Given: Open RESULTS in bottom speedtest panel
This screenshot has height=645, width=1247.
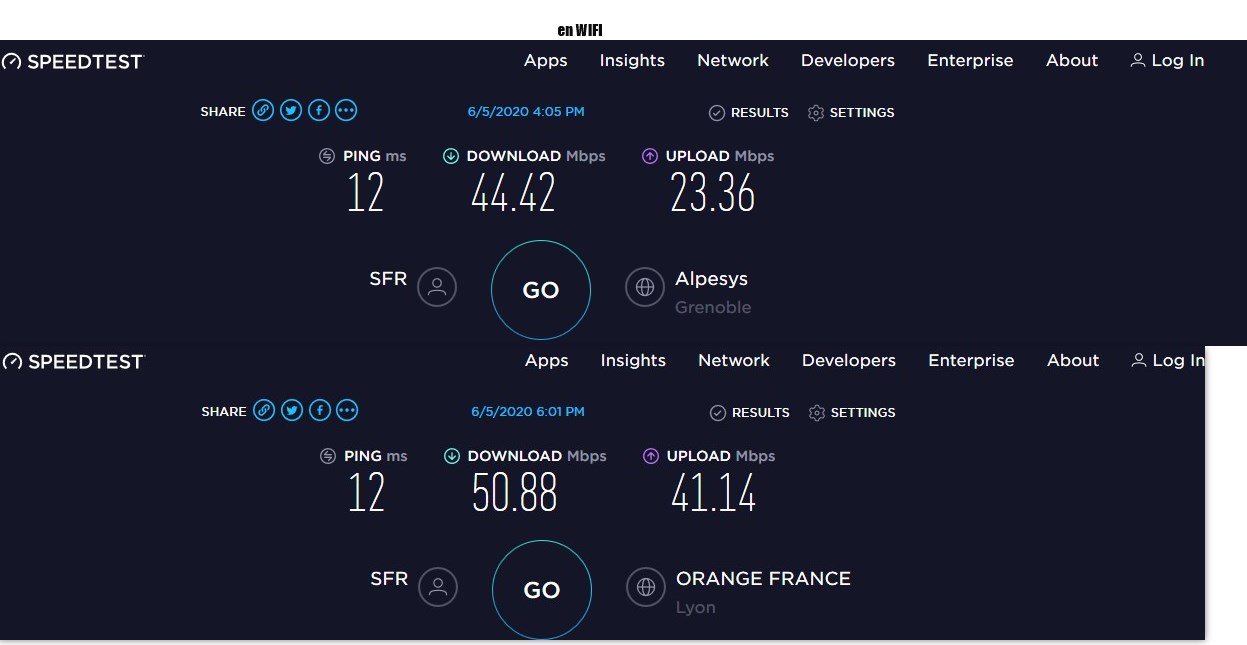Looking at the screenshot, I should tap(749, 413).
